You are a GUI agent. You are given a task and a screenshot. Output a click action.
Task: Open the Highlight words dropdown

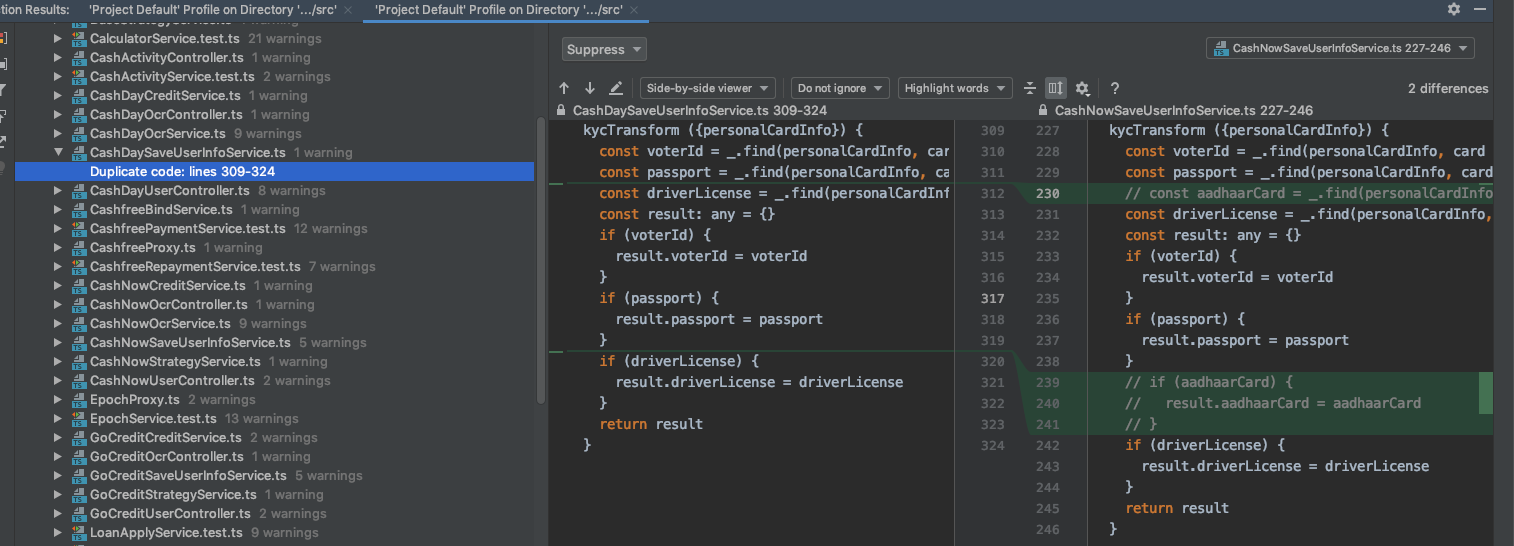pos(954,88)
